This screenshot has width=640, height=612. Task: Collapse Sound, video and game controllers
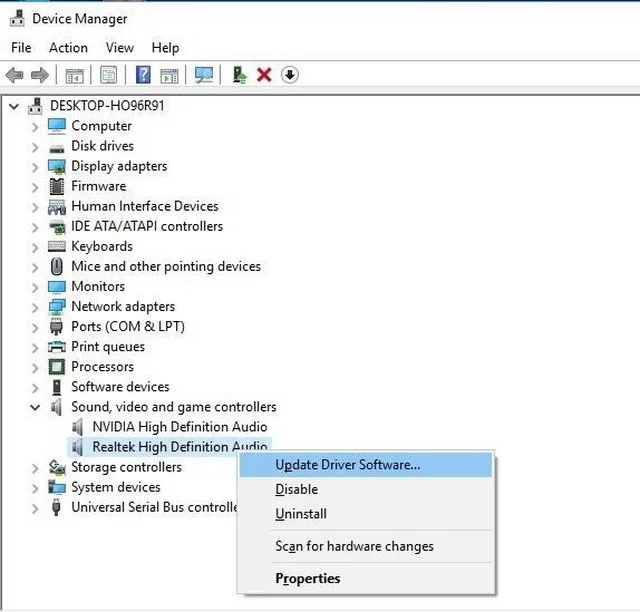point(35,407)
